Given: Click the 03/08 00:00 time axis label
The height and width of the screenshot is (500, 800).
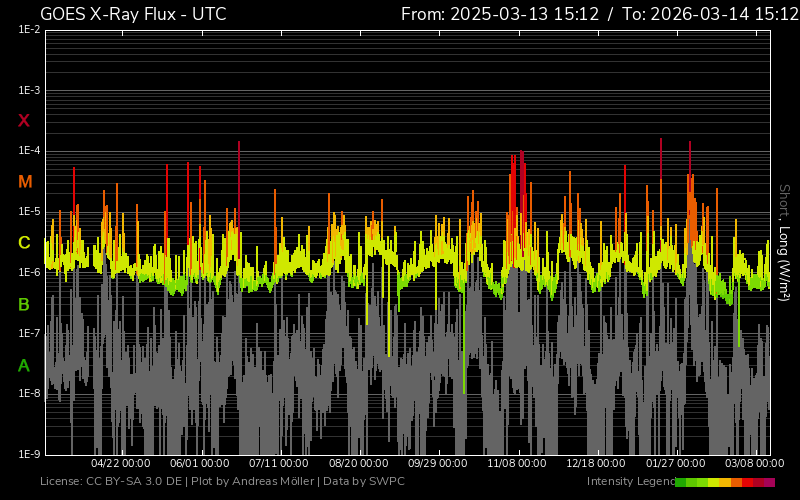Looking at the screenshot, I should [x=754, y=464].
